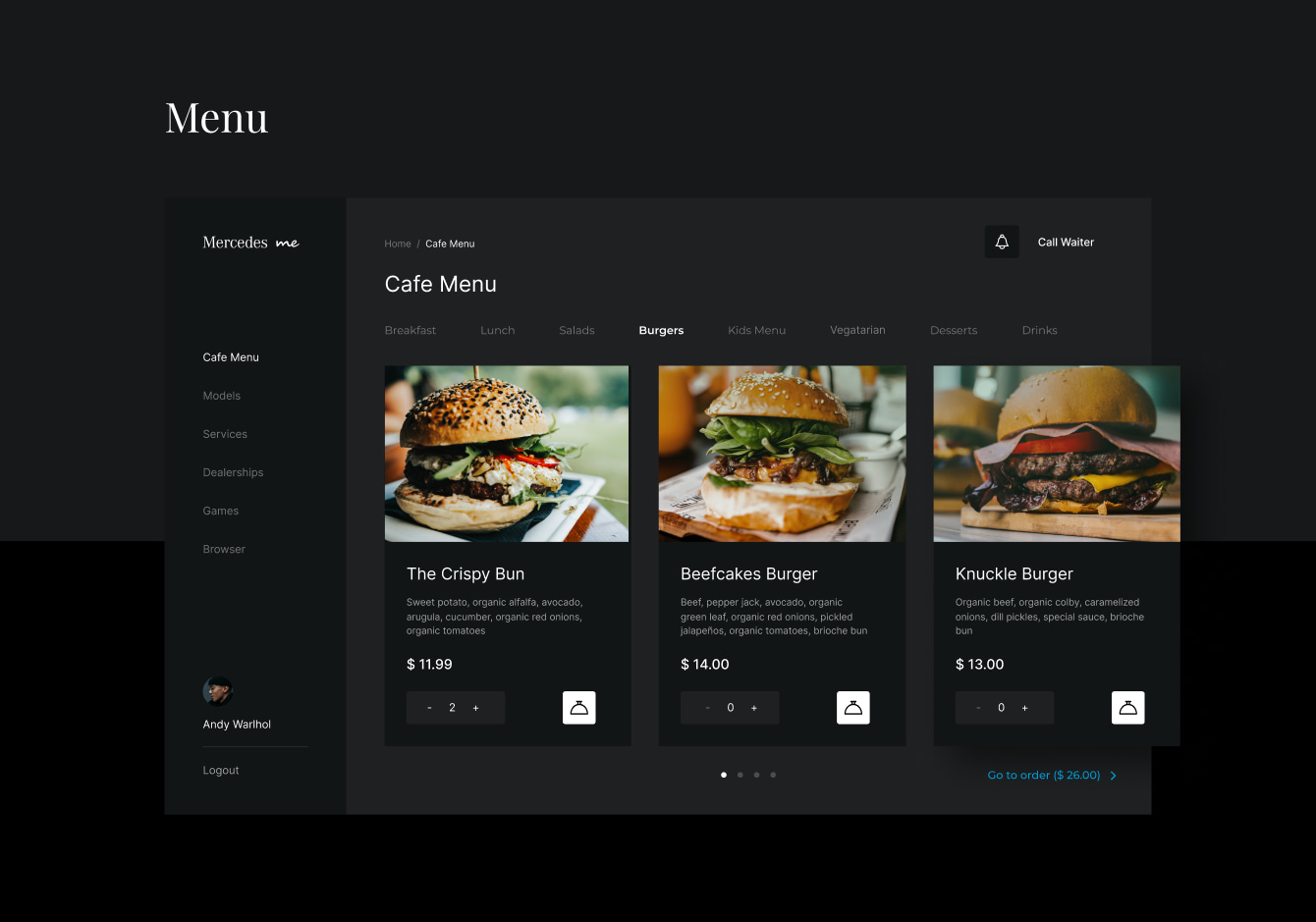1316x922 pixels.
Task: Click the bell icon to call waiter
Action: (x=1002, y=242)
